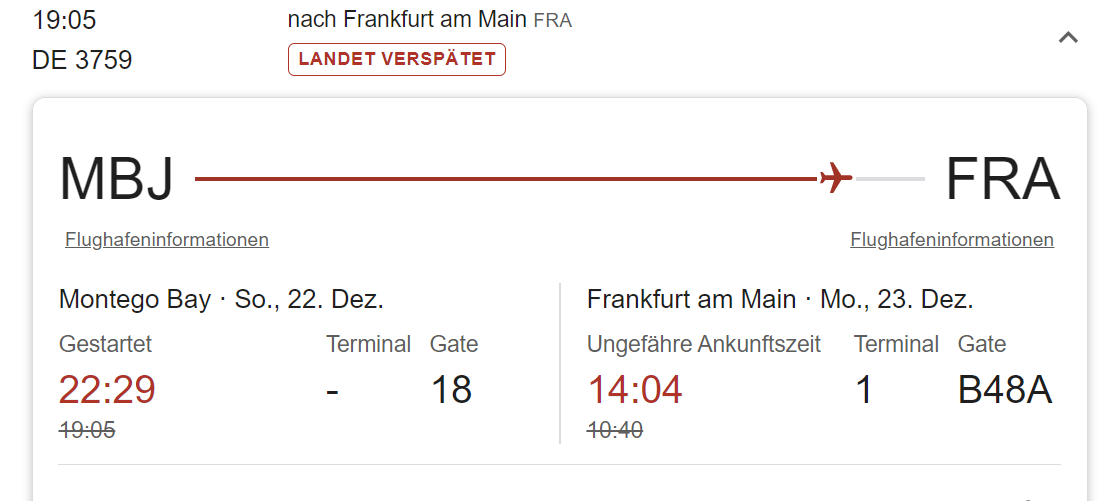Click the 'nach Frankfurt am Main FRA' header text
The height and width of the screenshot is (501, 1115).
429,19
